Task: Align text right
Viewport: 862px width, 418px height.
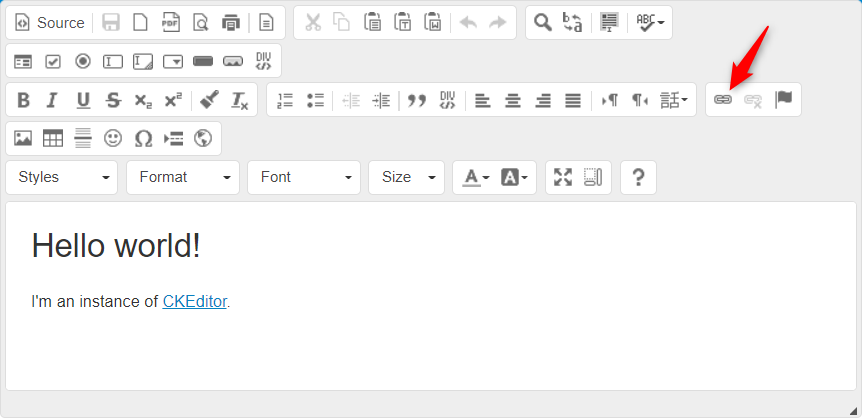Action: click(x=543, y=100)
